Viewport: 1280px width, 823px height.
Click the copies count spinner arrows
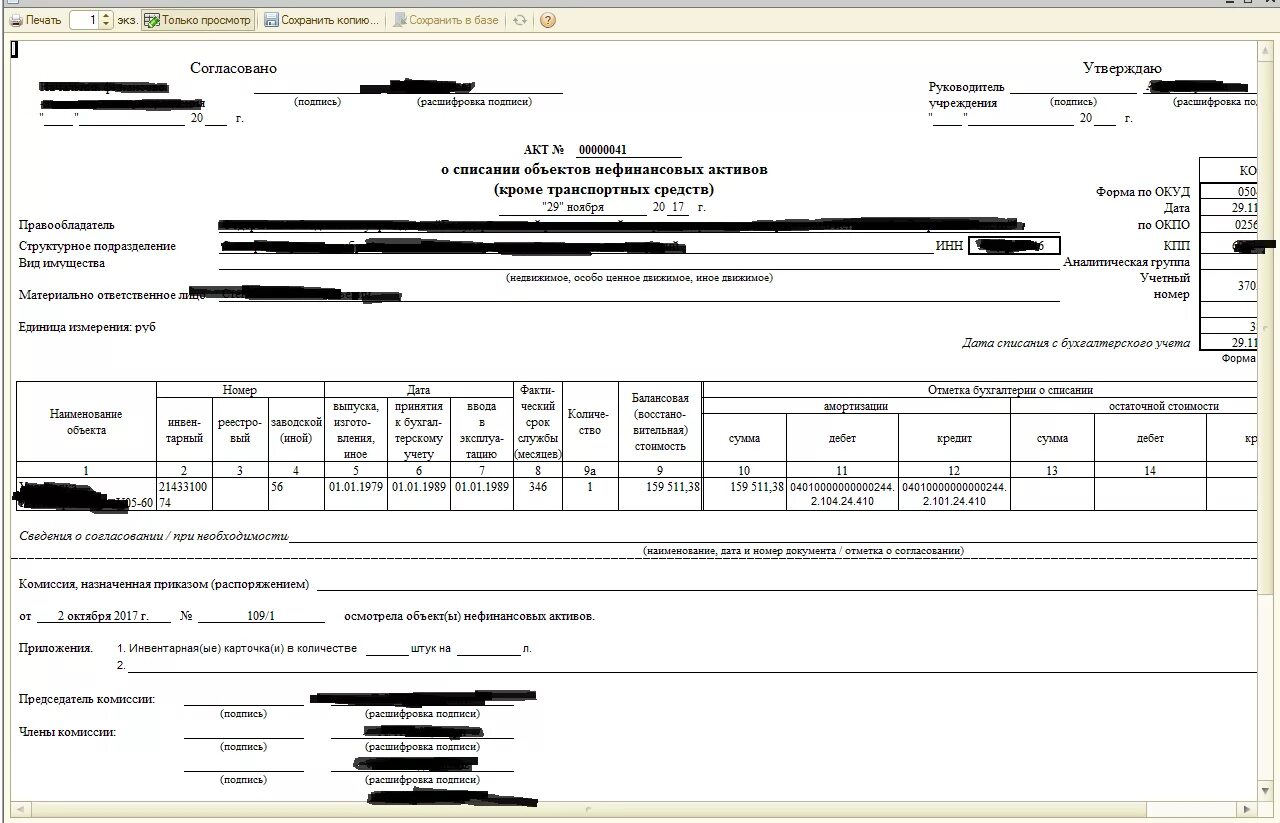[108, 20]
